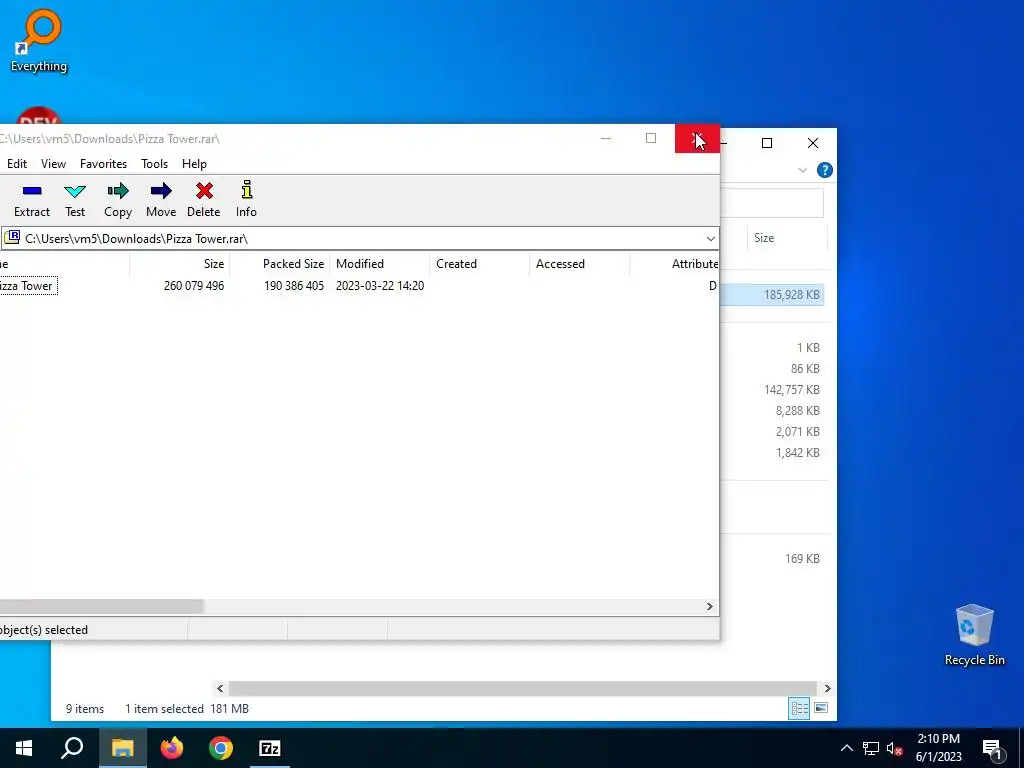Click left arrow of Explorer horizontal scrollbar
Screen dimensions: 1024x768
coord(220,688)
